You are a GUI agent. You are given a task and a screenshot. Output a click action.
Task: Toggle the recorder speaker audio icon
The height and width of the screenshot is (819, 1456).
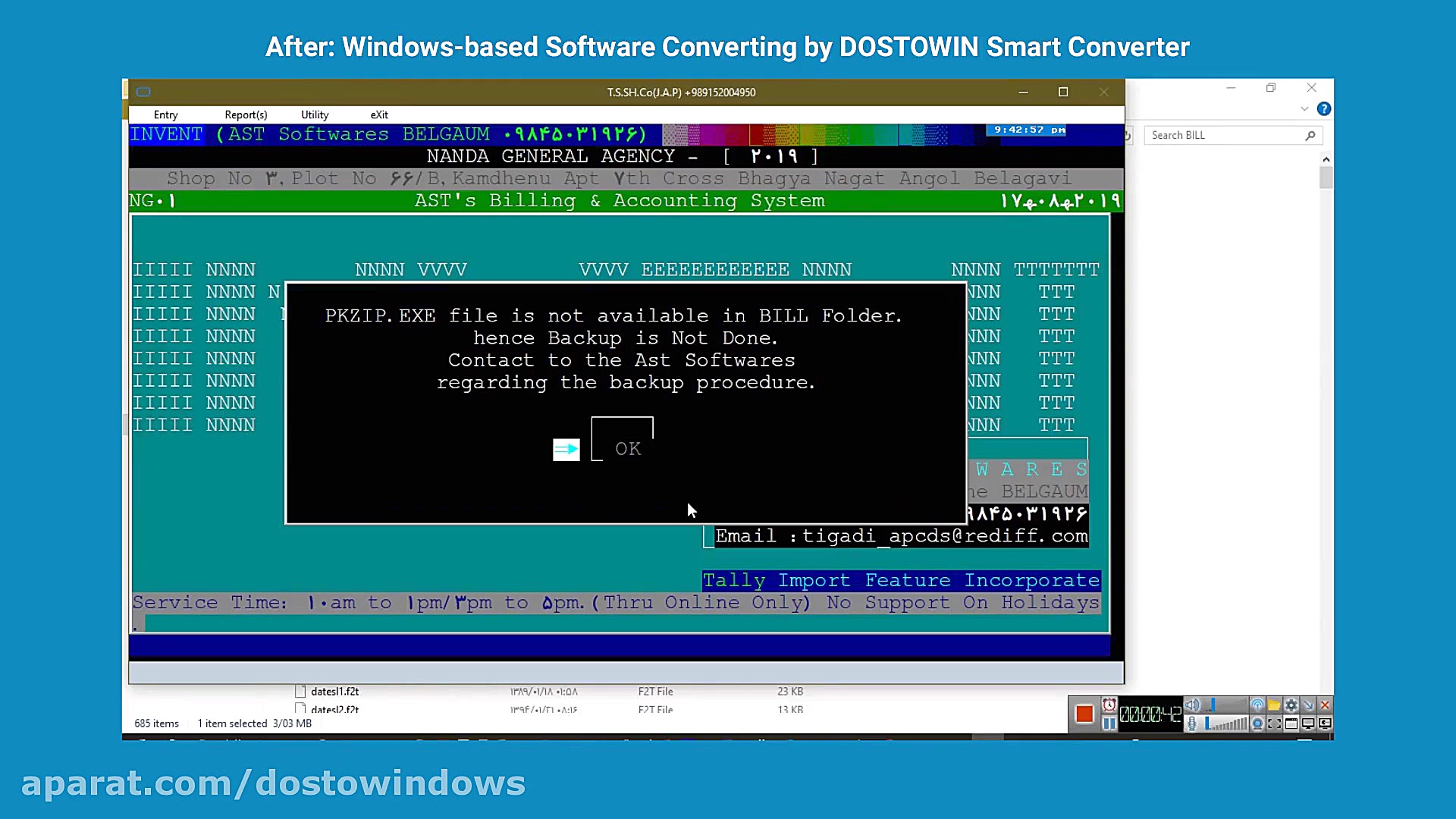pyautogui.click(x=1192, y=704)
